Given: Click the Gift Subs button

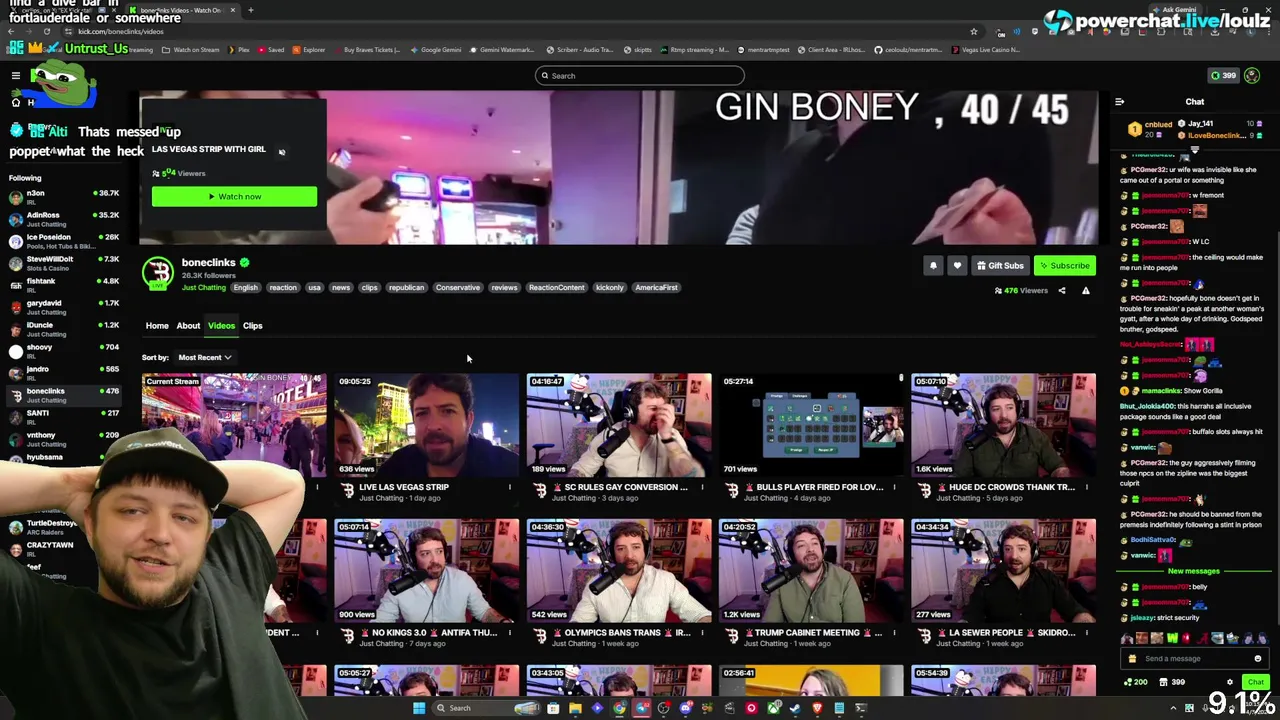Looking at the screenshot, I should (1000, 266).
